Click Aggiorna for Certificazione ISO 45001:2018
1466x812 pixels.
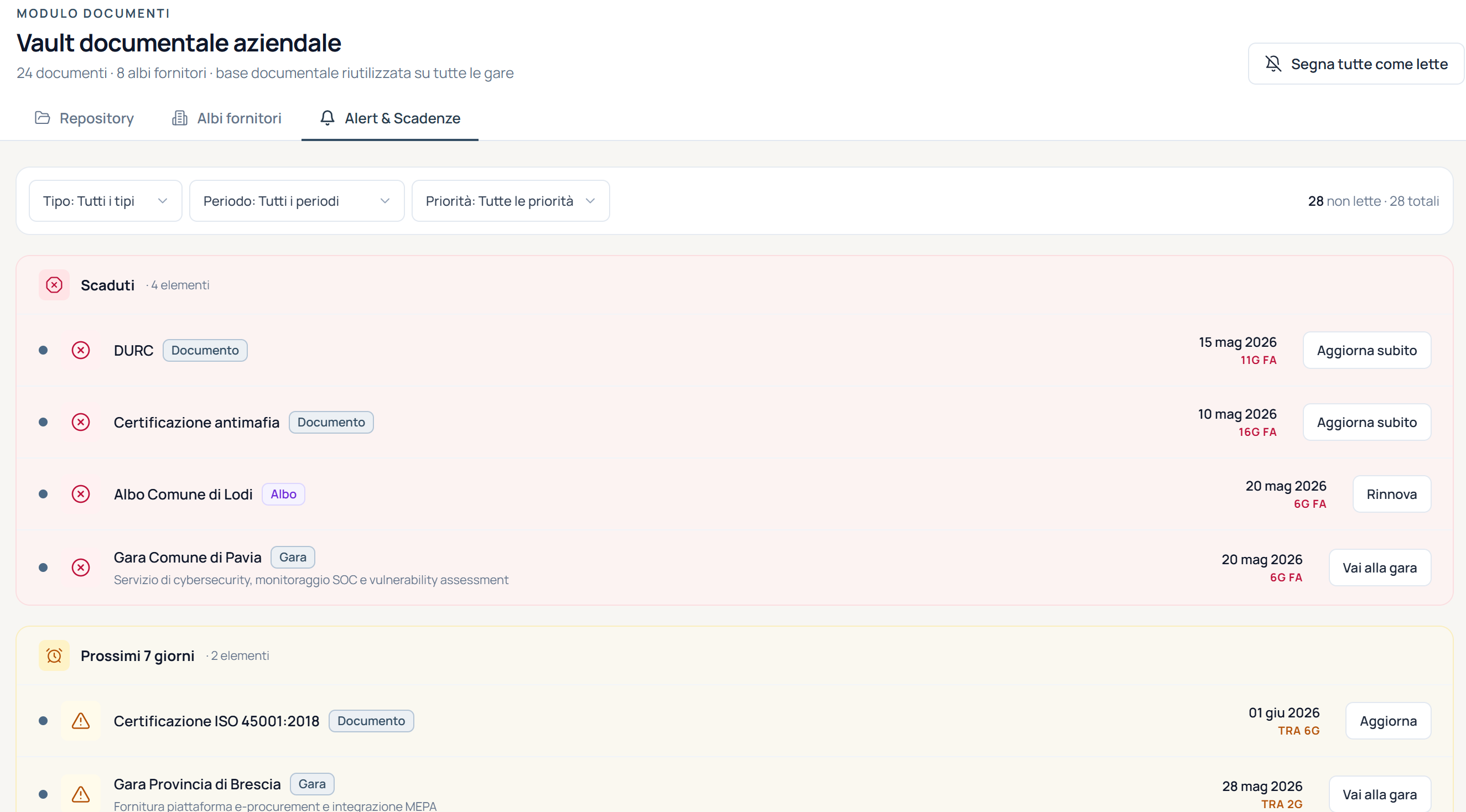point(1389,721)
